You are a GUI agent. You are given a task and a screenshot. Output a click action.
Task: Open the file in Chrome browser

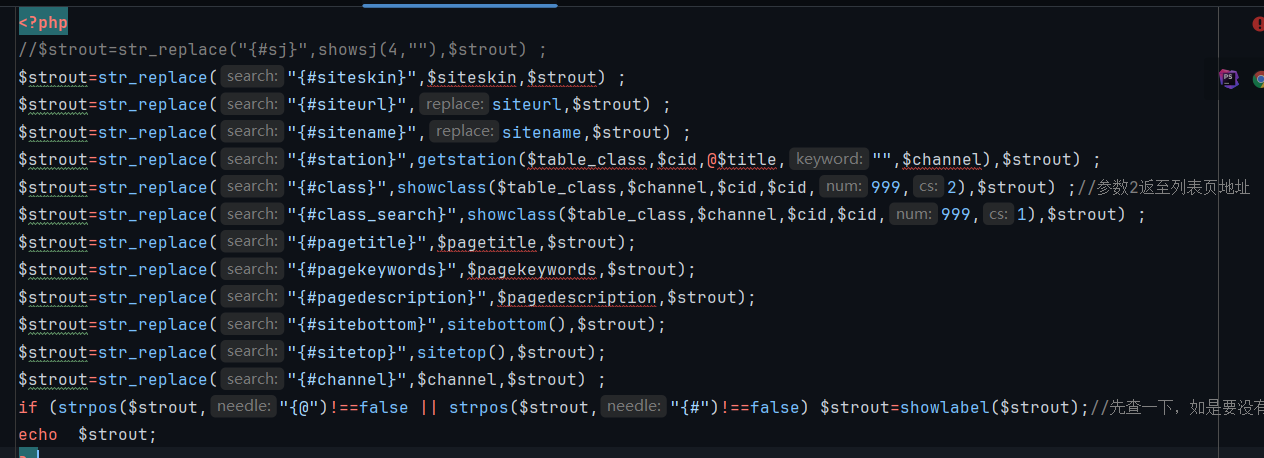point(1258,79)
